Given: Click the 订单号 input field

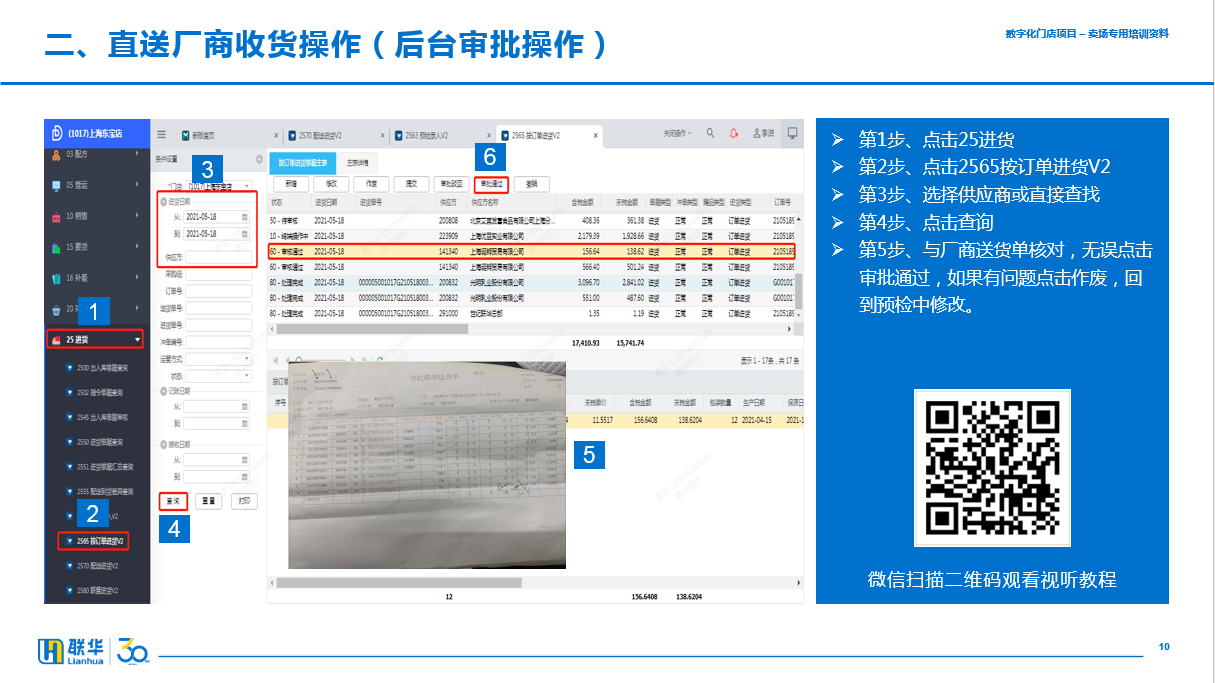Looking at the screenshot, I should (219, 291).
